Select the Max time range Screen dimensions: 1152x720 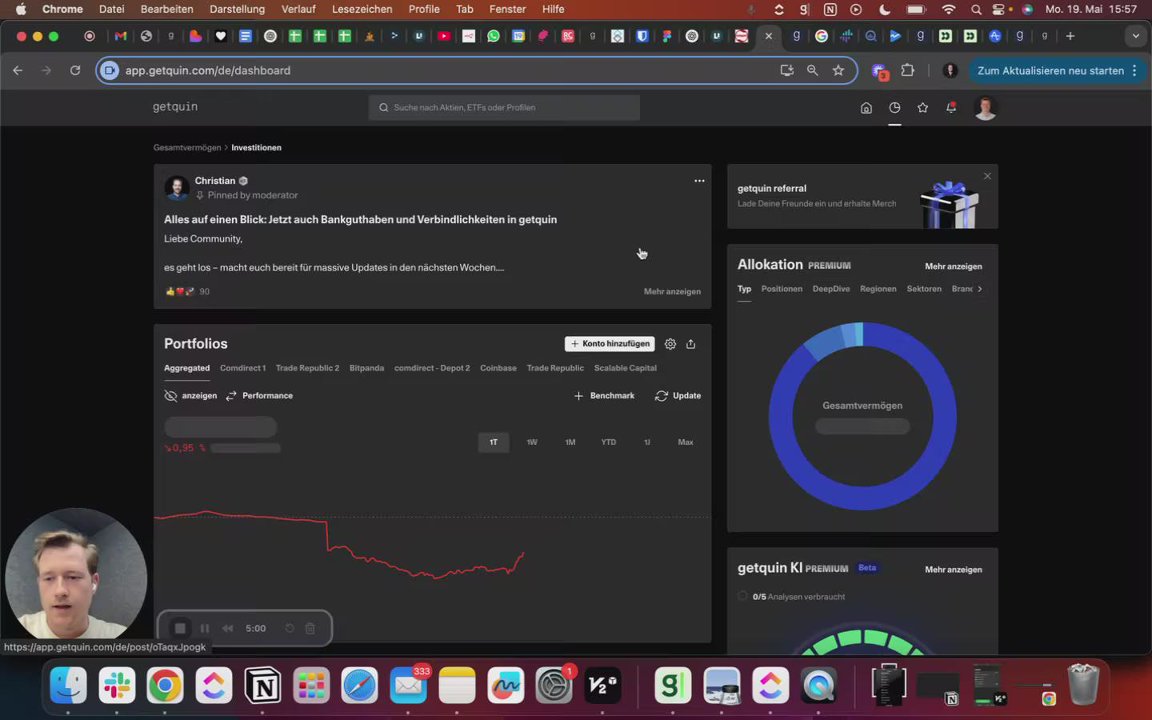point(685,442)
